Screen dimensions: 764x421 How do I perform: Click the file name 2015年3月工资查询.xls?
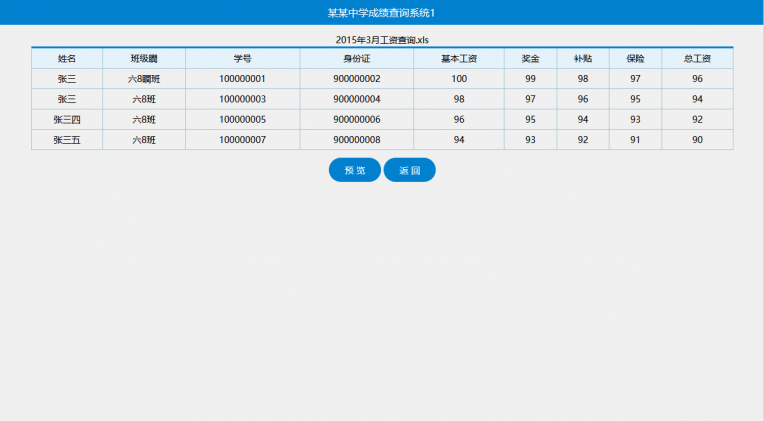pyautogui.click(x=382, y=40)
